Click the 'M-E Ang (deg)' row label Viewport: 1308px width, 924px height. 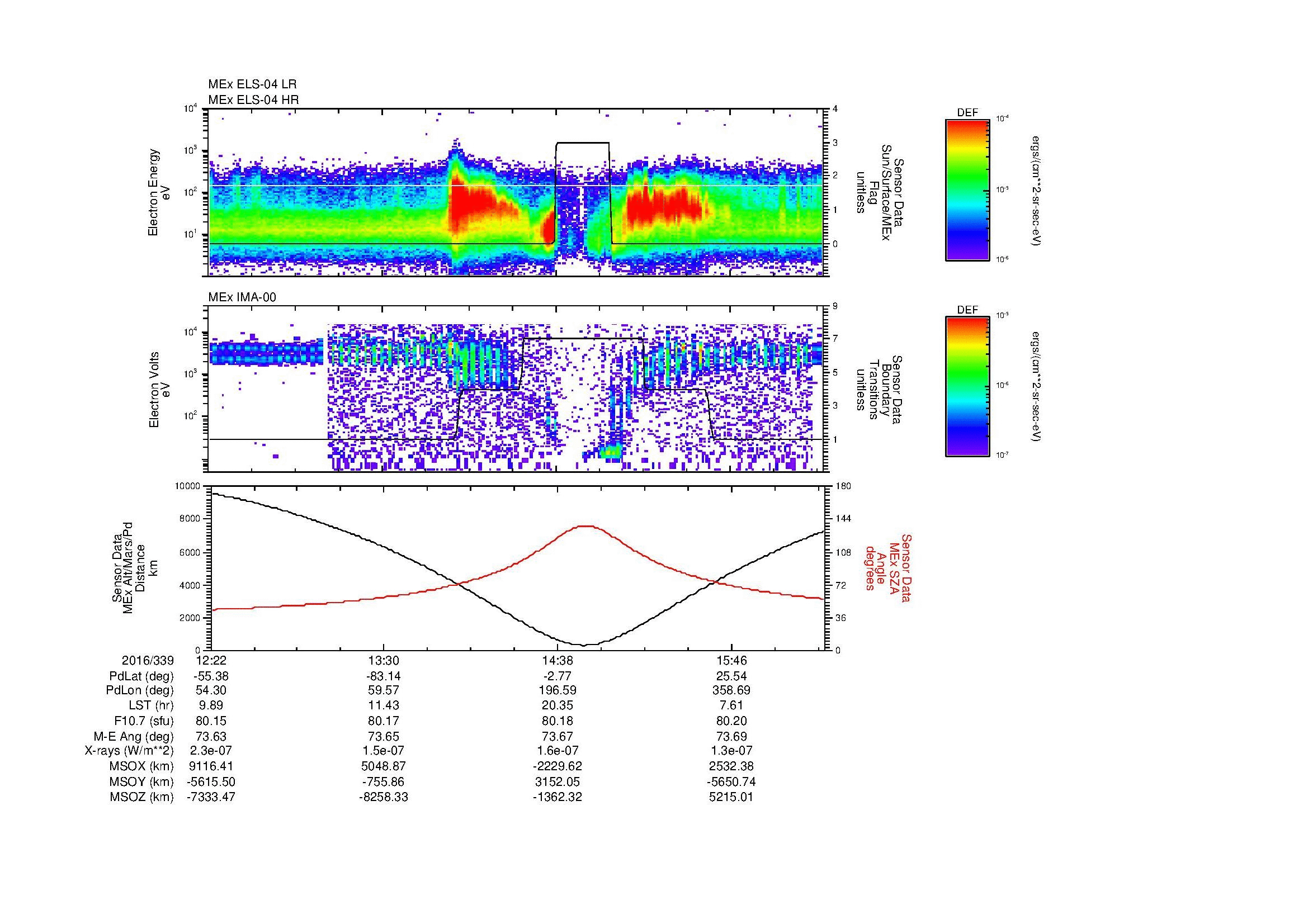[134, 736]
